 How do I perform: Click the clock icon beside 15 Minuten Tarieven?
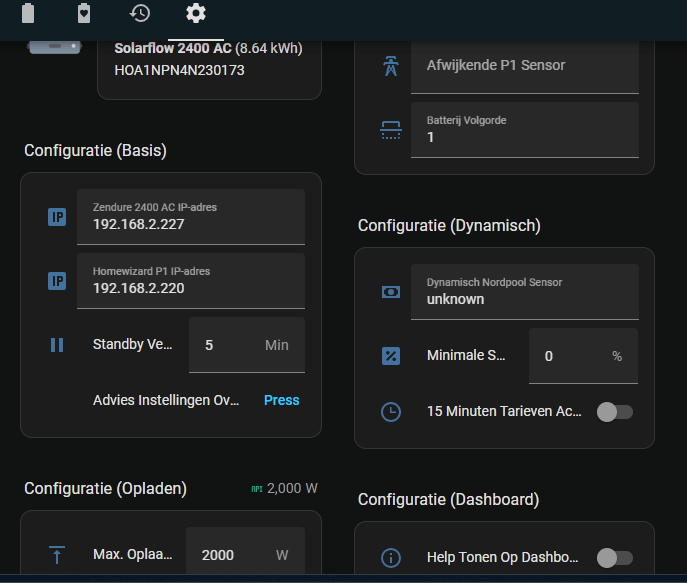[391, 411]
